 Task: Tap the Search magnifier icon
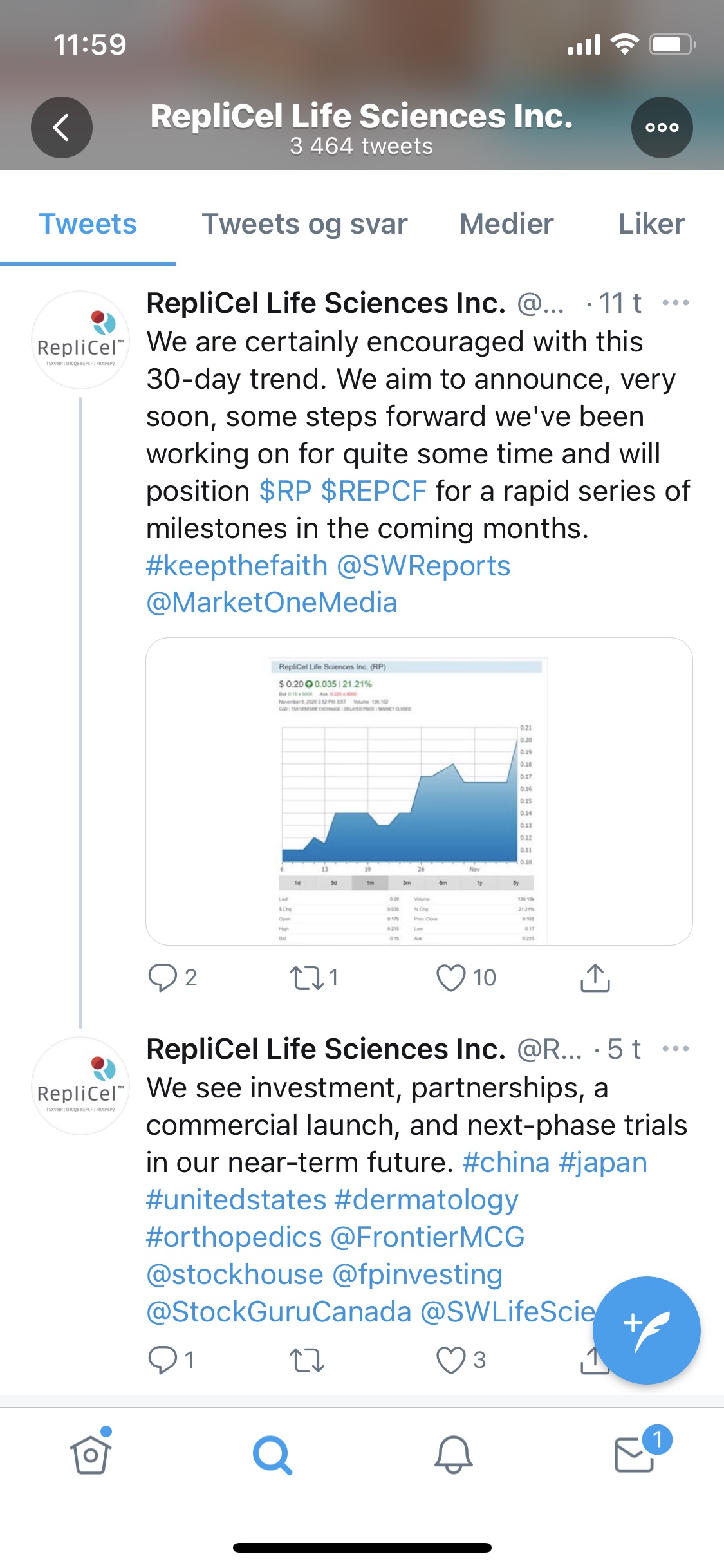pyautogui.click(x=272, y=1455)
